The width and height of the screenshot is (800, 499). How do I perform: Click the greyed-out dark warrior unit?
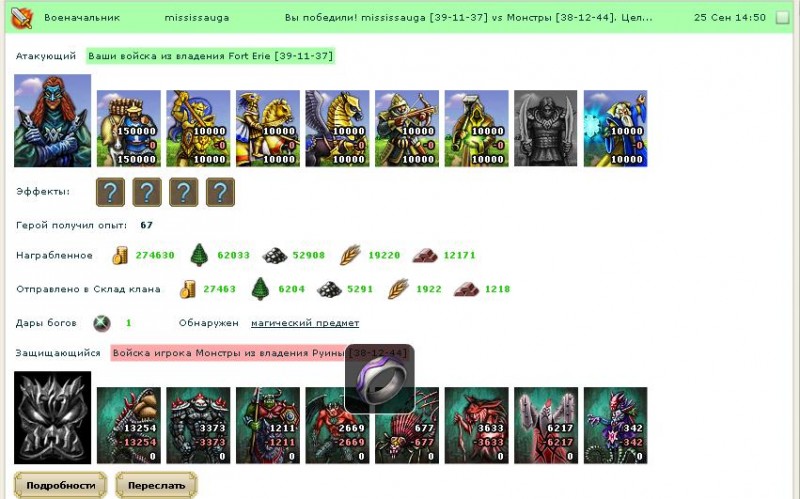tap(546, 129)
